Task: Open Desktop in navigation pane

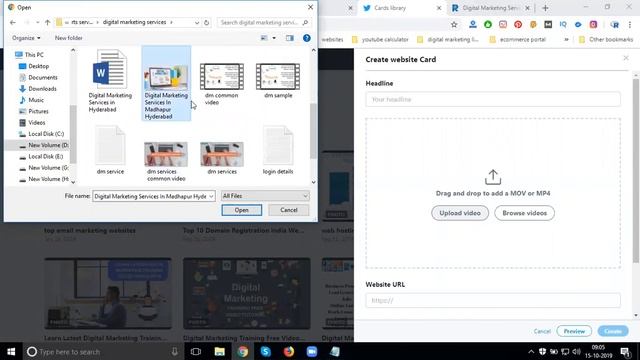Action: point(34,66)
